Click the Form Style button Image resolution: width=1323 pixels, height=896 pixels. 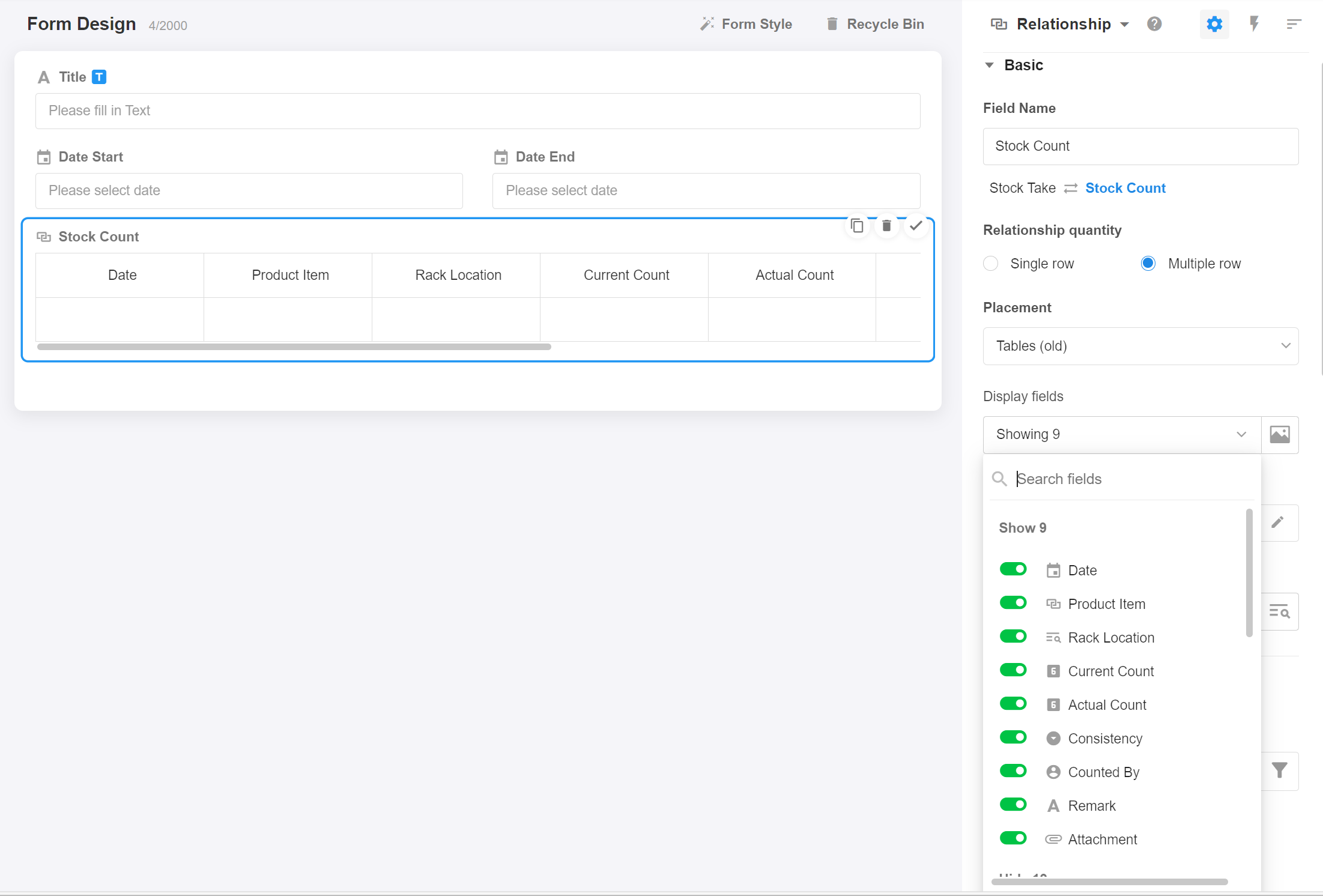pos(746,24)
